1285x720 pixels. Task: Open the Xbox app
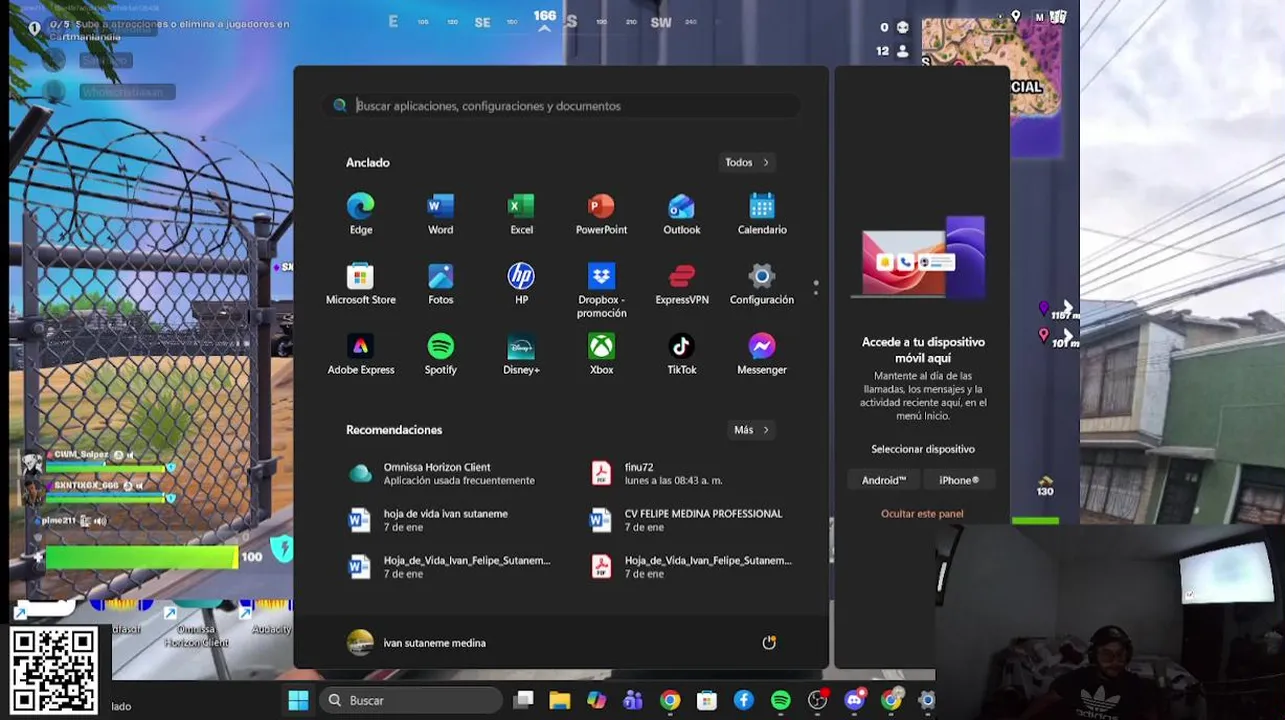pos(601,354)
